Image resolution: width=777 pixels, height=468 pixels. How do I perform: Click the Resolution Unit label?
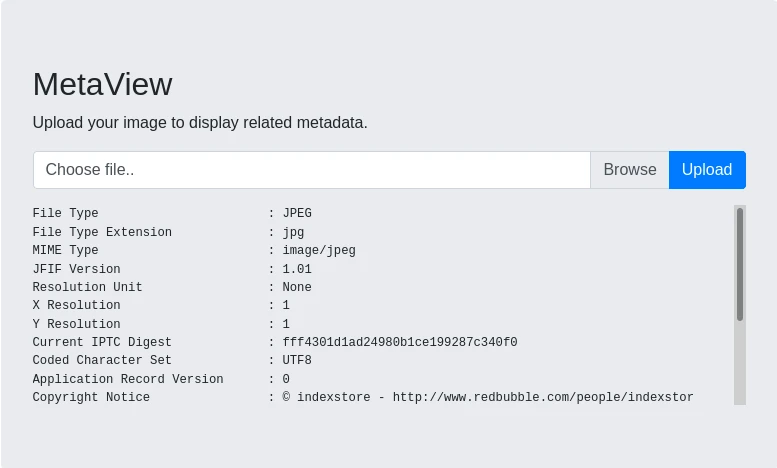(x=87, y=287)
